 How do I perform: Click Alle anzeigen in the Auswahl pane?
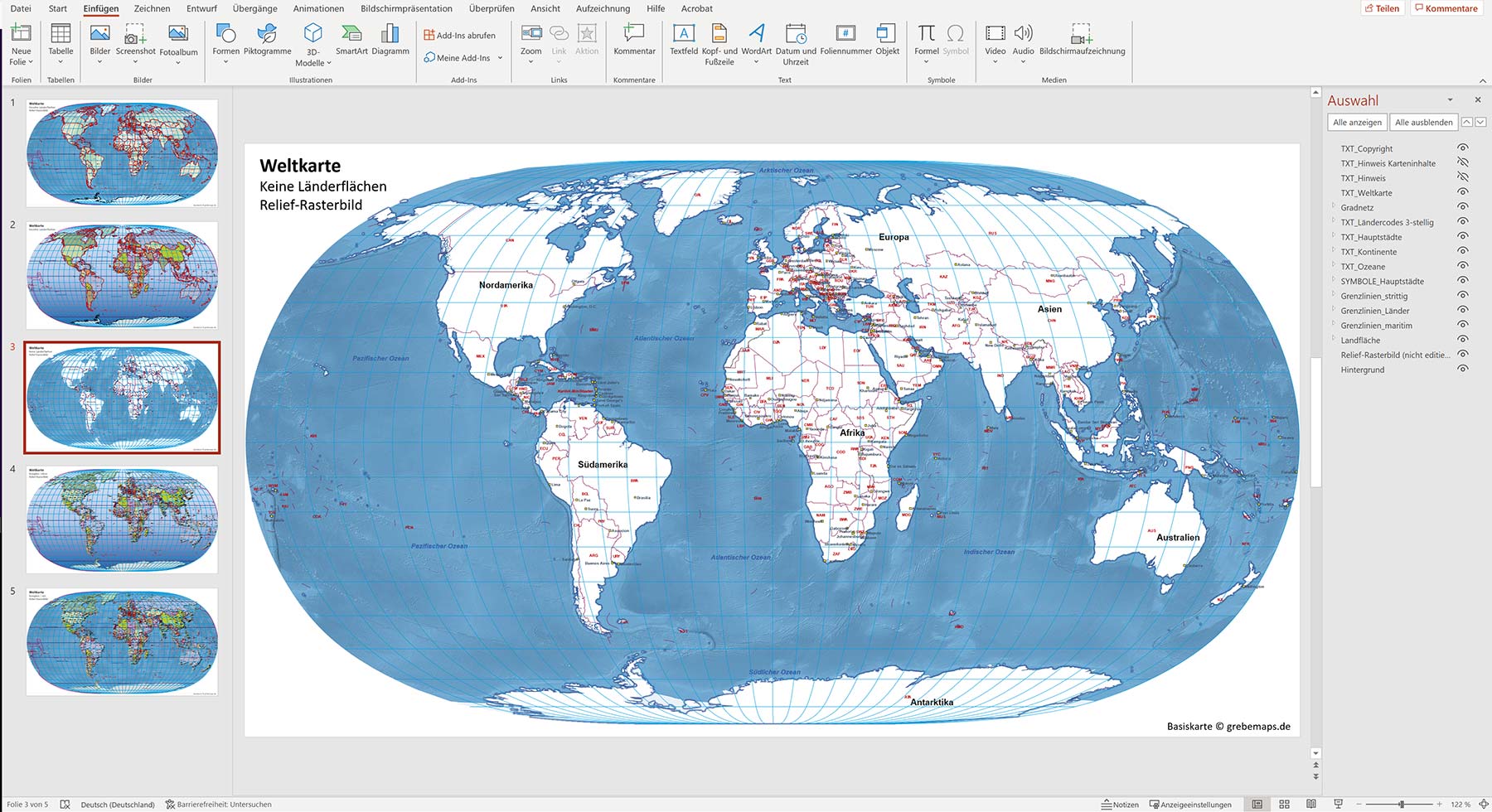1358,121
